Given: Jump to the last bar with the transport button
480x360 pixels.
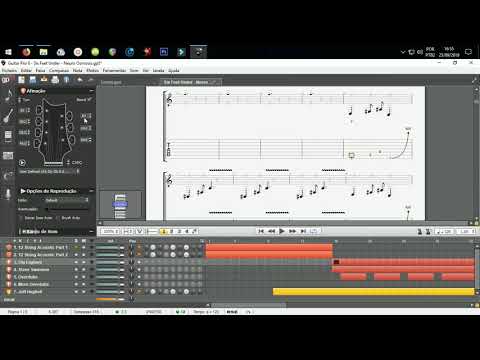Looking at the screenshot, I should pyautogui.click(x=303, y=231).
